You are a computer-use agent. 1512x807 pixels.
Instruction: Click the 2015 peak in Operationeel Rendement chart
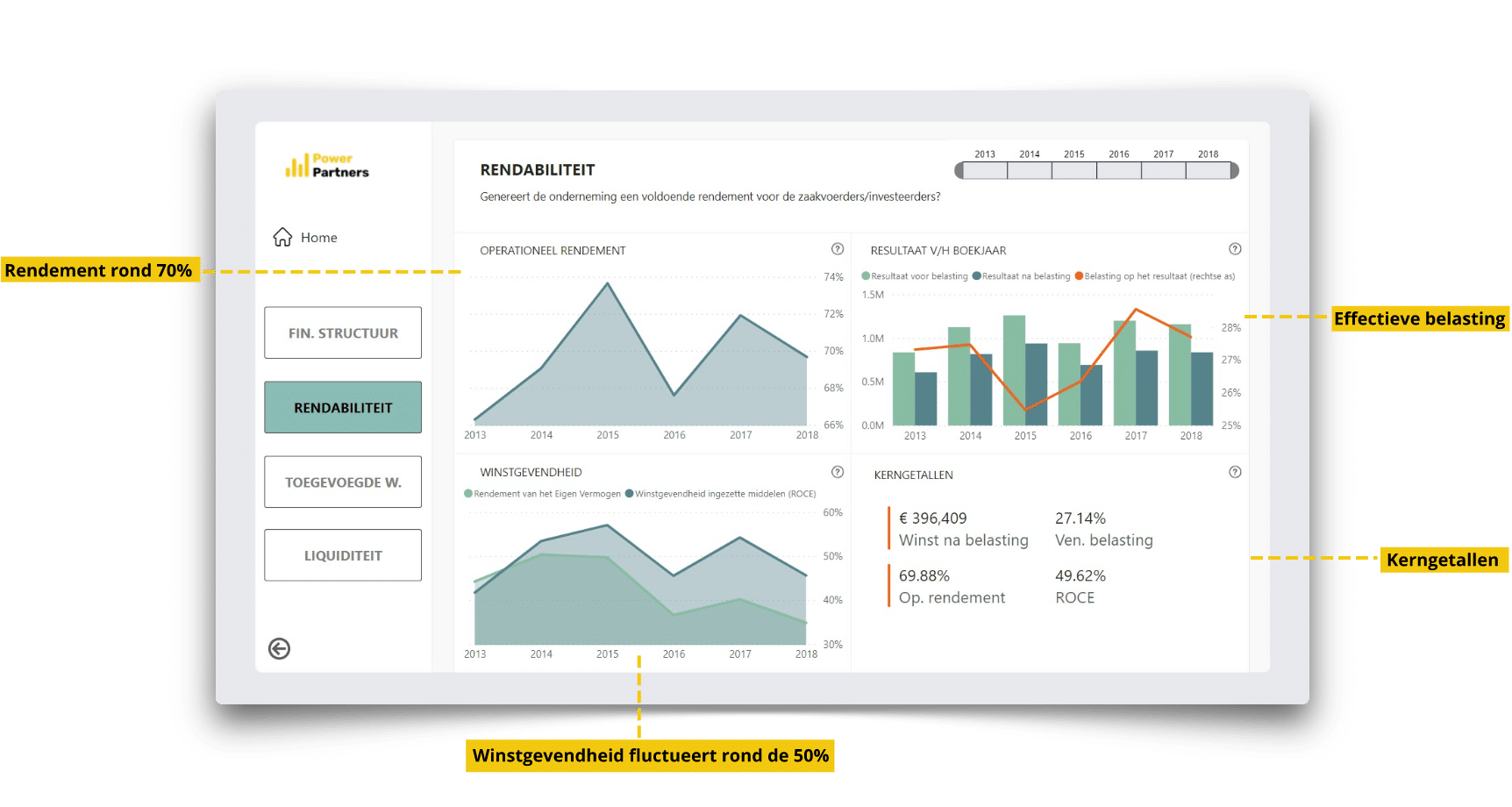608,283
